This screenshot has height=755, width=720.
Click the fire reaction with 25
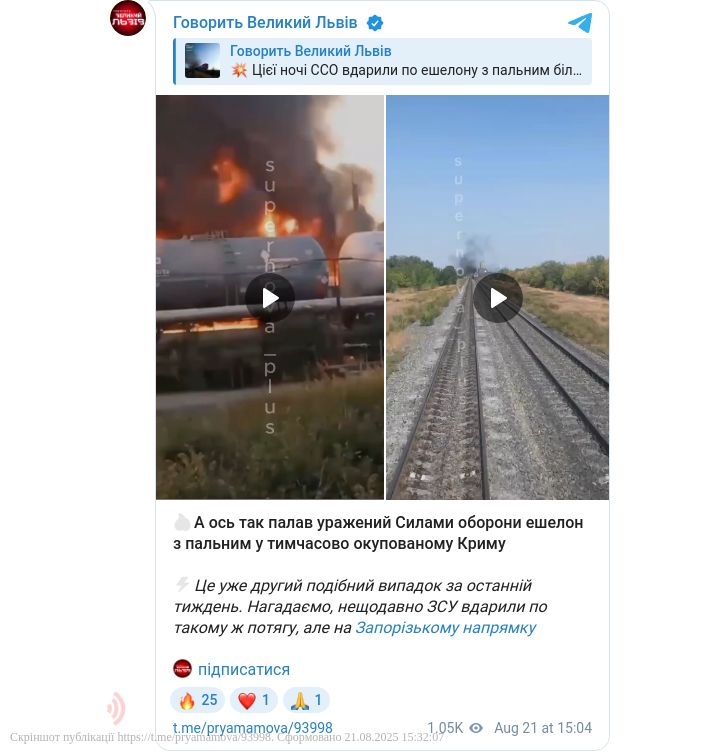tap(197, 700)
